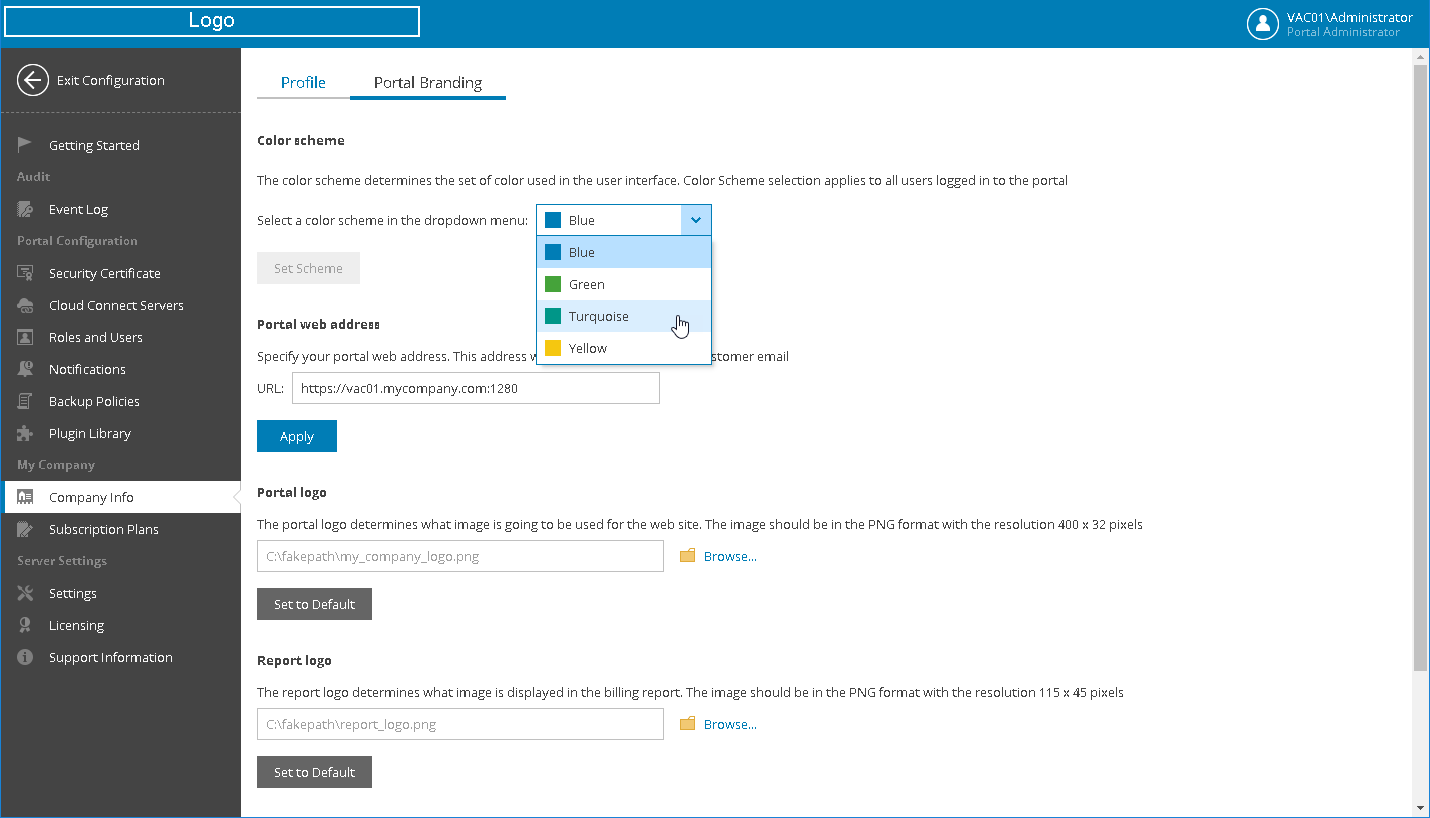Click the Security Certificate icon

(26, 273)
